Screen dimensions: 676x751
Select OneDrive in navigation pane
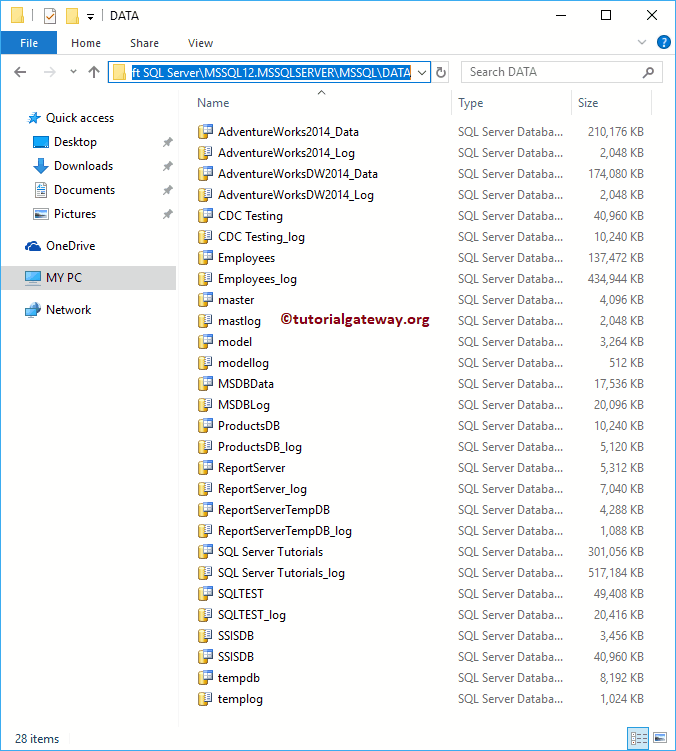point(70,246)
